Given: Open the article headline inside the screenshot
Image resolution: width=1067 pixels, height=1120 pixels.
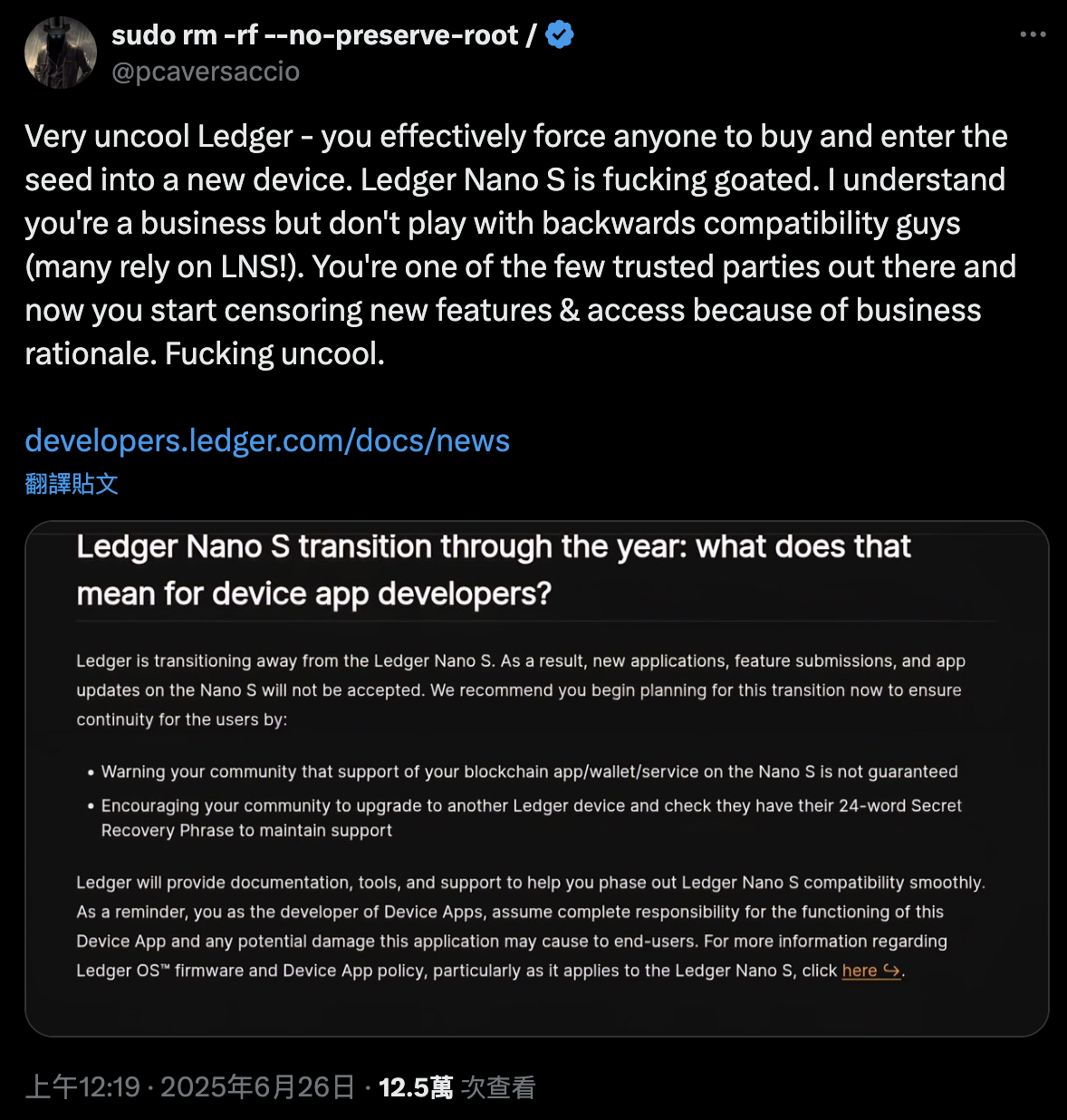Looking at the screenshot, I should [x=493, y=569].
